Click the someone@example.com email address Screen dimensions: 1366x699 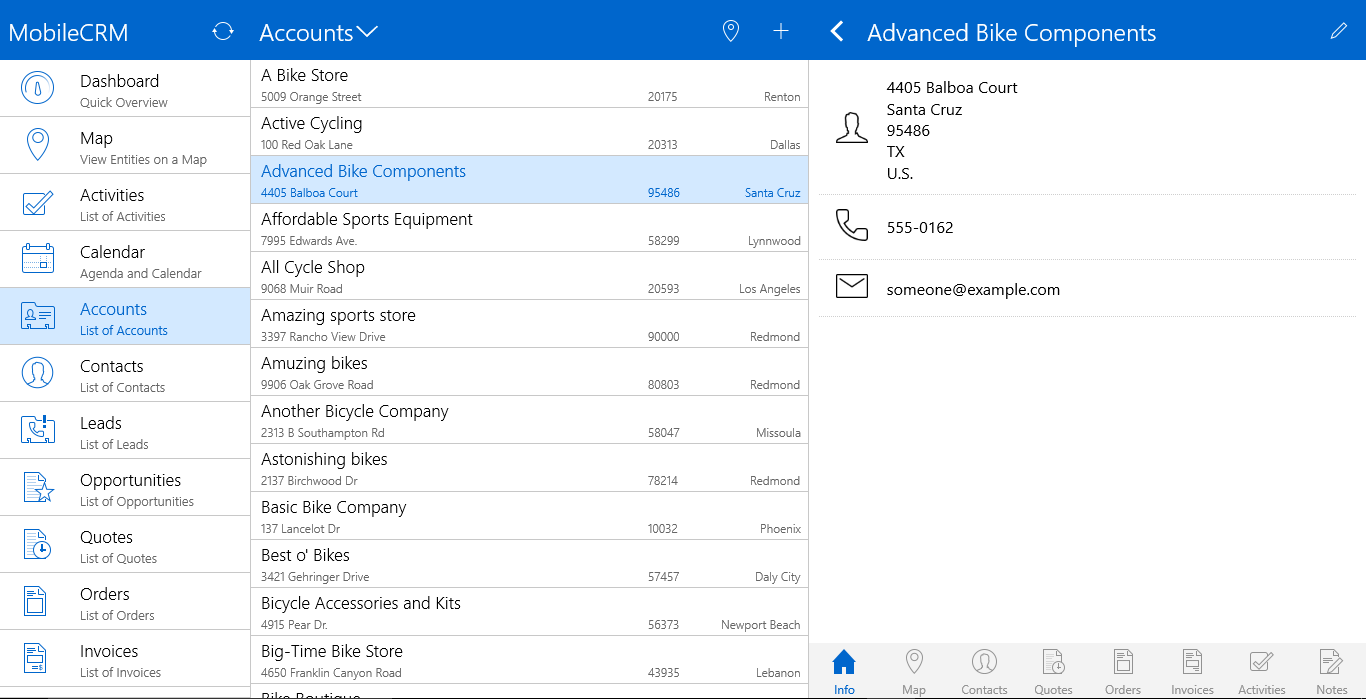click(x=971, y=289)
